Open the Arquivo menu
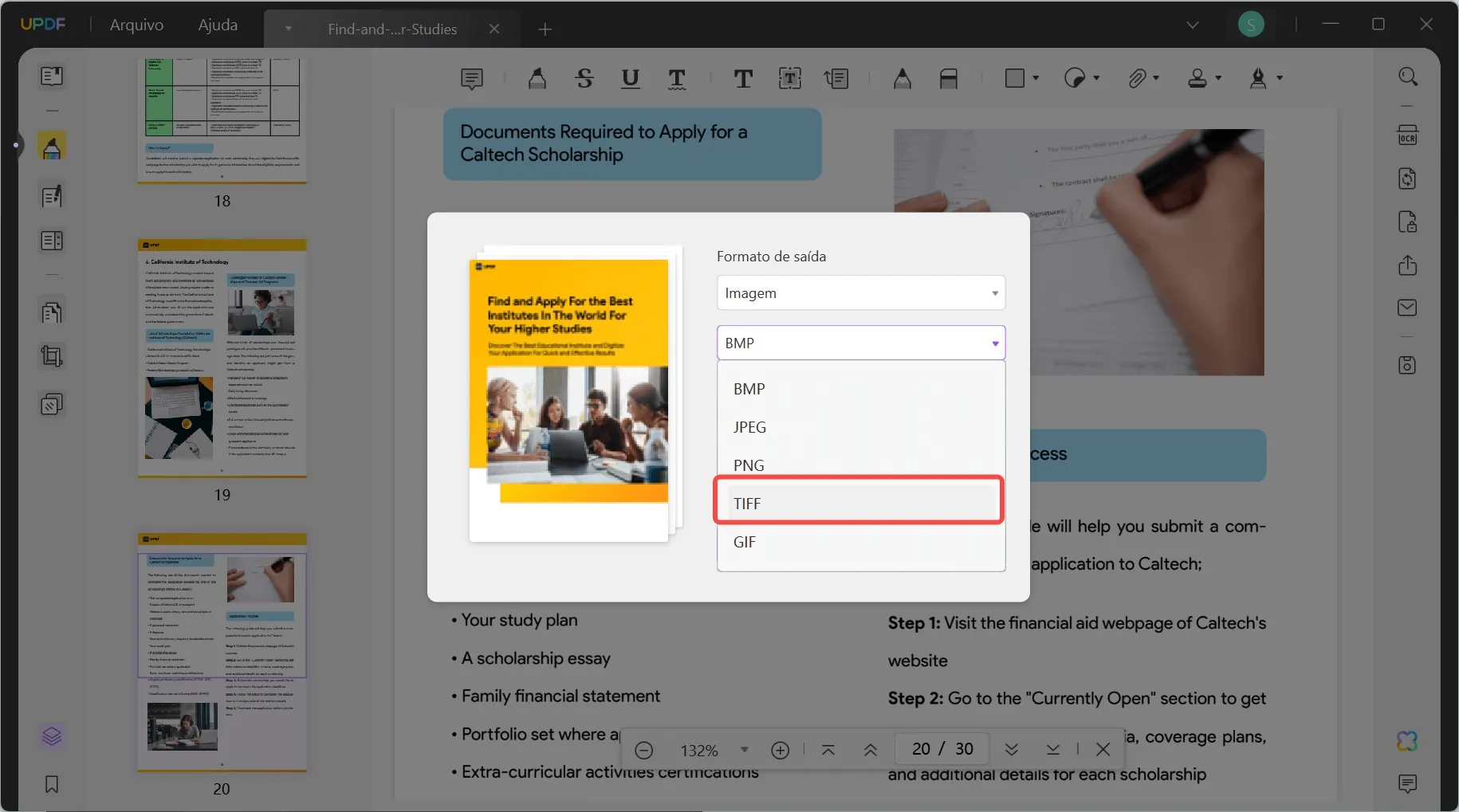The image size is (1459, 812). pyautogui.click(x=136, y=24)
